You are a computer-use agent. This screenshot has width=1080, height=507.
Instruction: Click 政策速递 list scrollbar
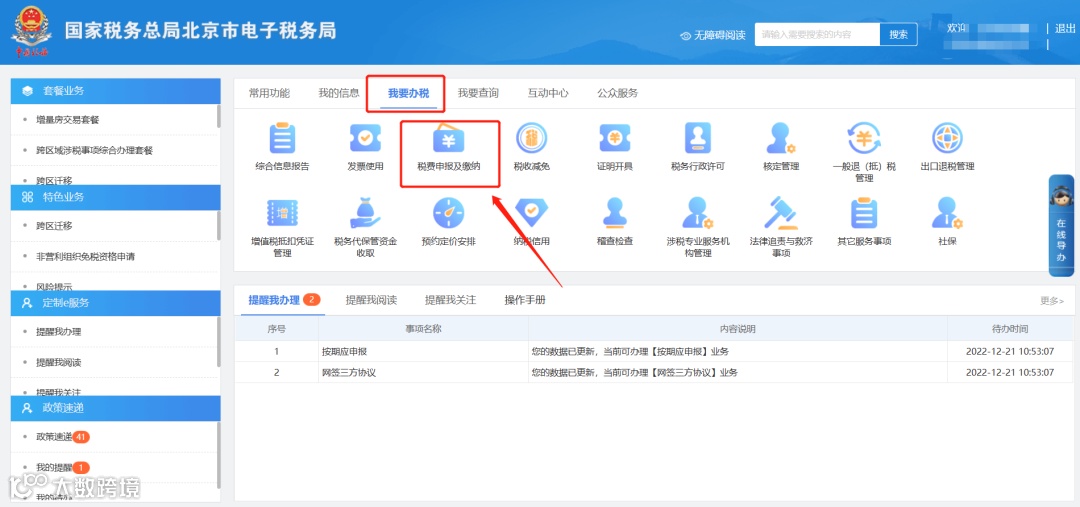click(x=219, y=455)
